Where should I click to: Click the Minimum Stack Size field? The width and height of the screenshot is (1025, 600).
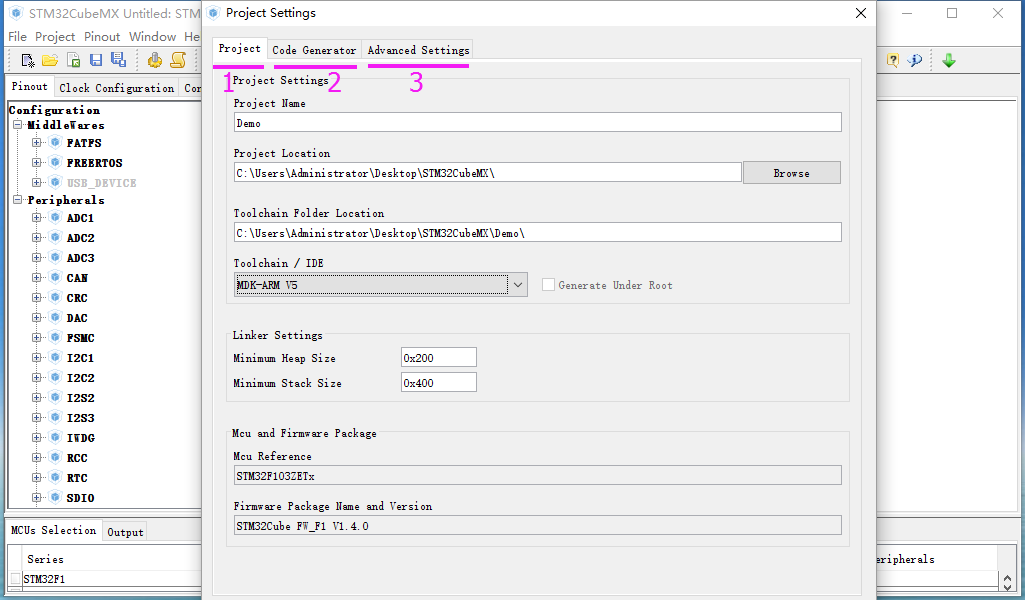439,382
